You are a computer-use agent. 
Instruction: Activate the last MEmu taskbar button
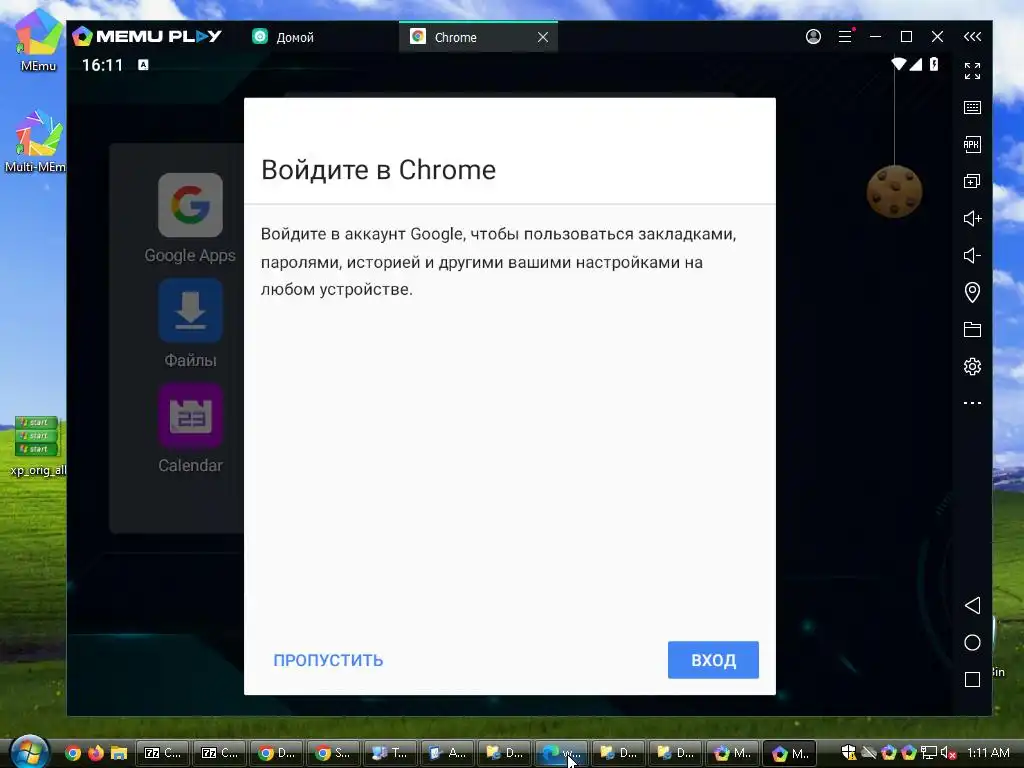coord(789,753)
